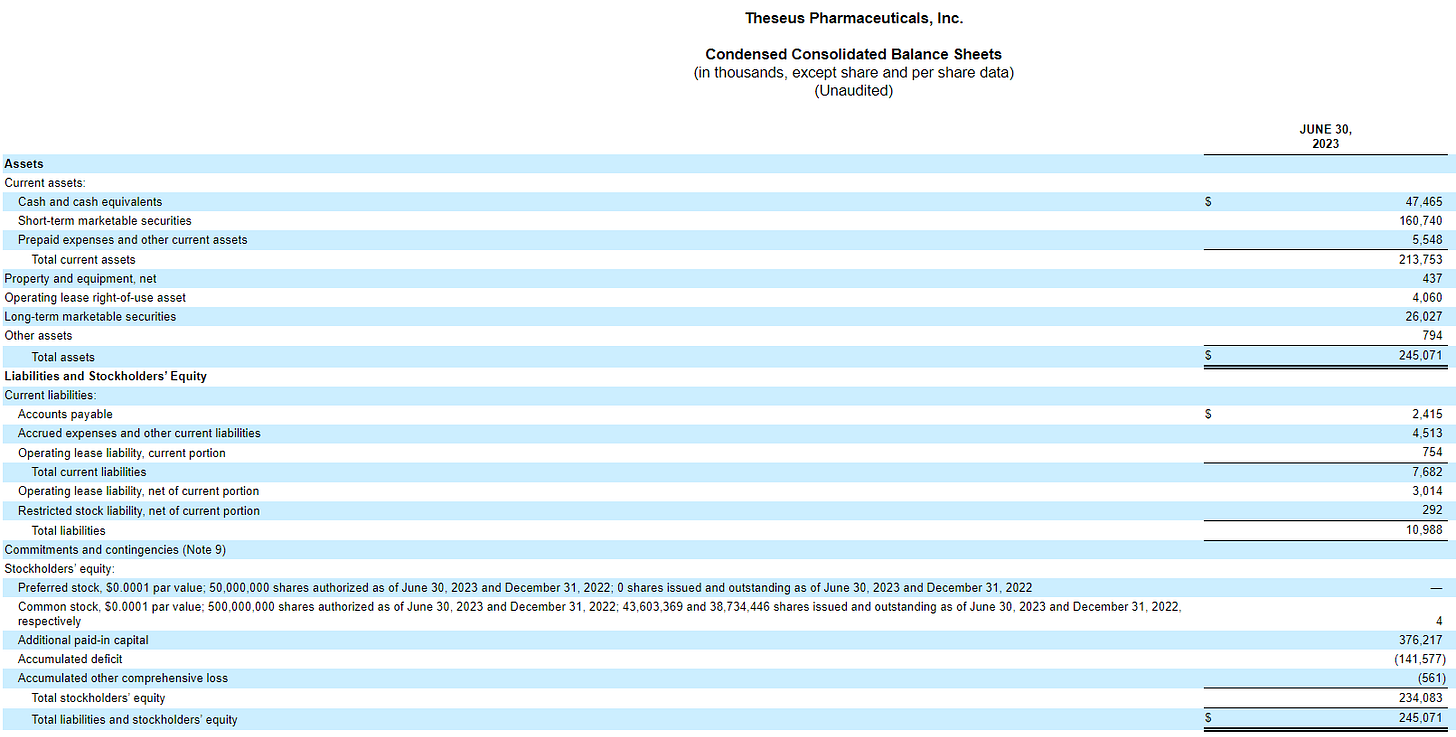Click the Common stock description line

pyautogui.click(x=600, y=614)
